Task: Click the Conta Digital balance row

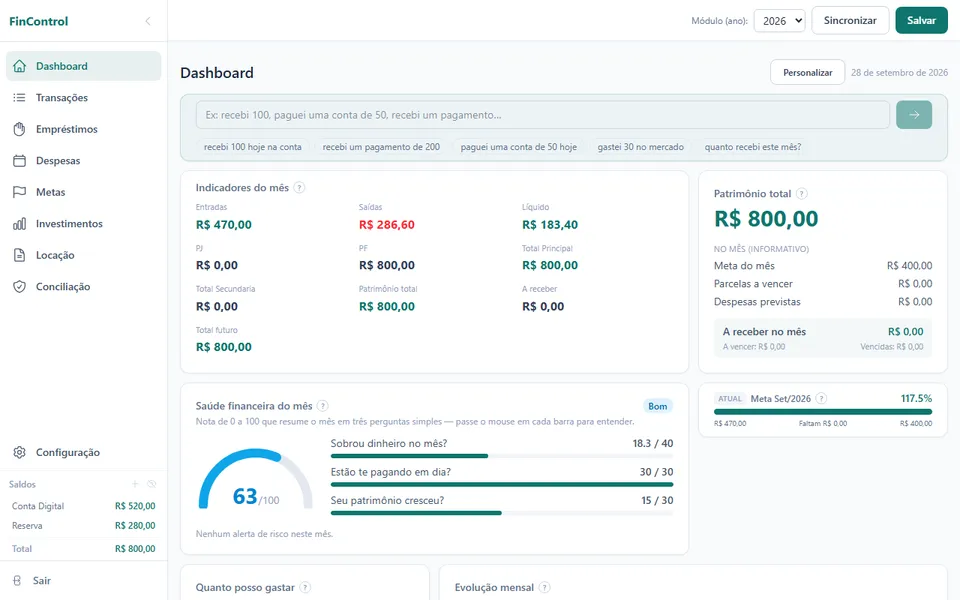Action: (83, 506)
